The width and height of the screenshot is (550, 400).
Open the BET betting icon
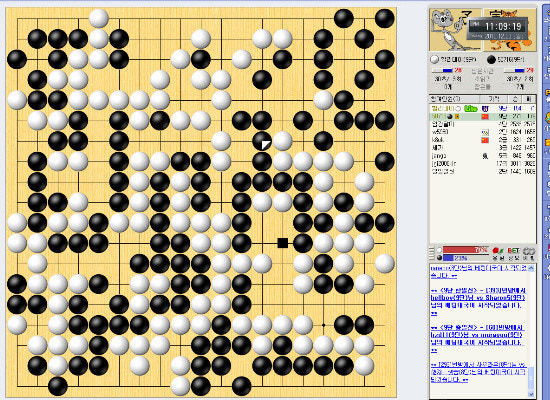(x=513, y=251)
